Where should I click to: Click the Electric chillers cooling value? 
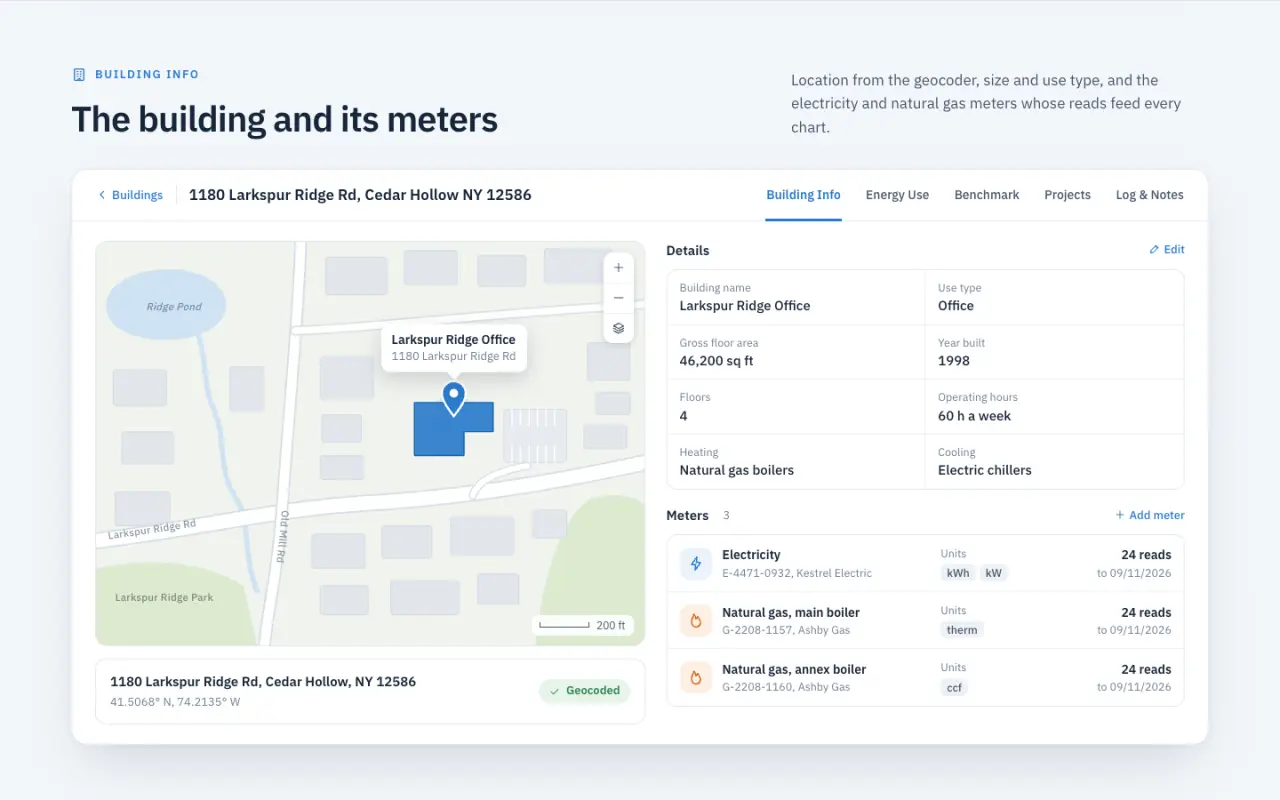(x=985, y=470)
